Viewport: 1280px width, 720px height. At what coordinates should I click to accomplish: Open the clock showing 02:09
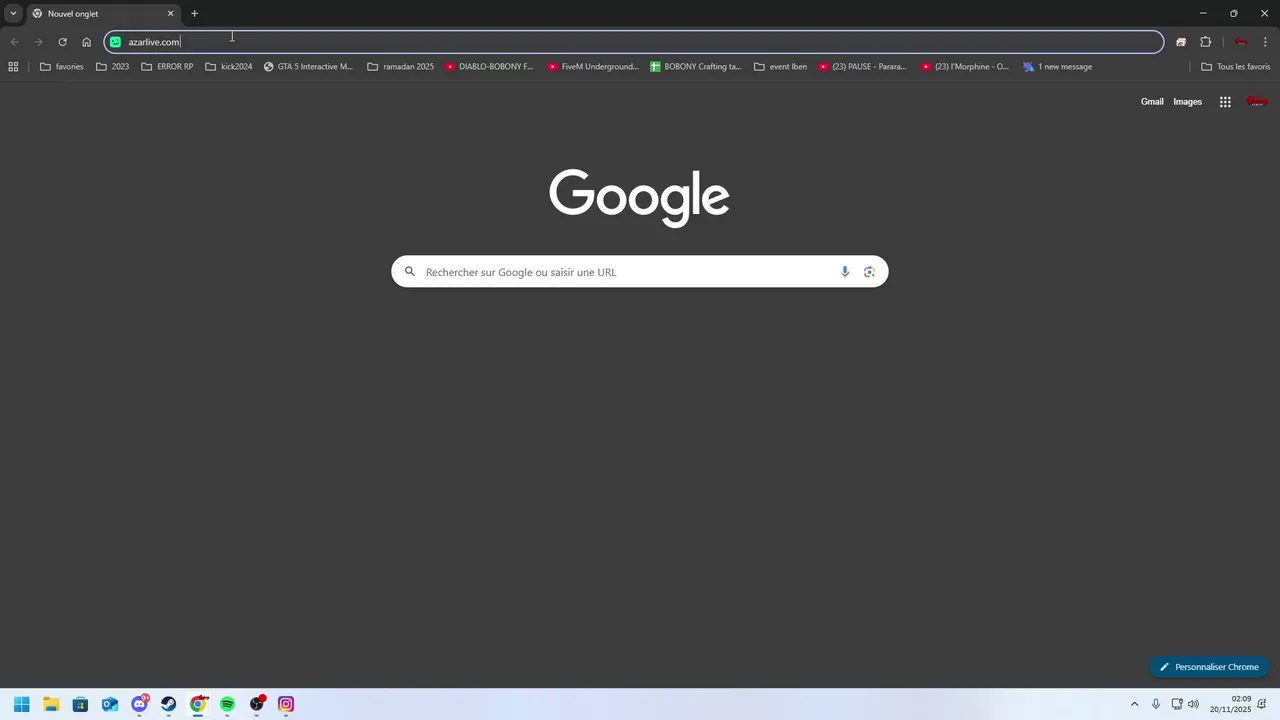click(1231, 704)
